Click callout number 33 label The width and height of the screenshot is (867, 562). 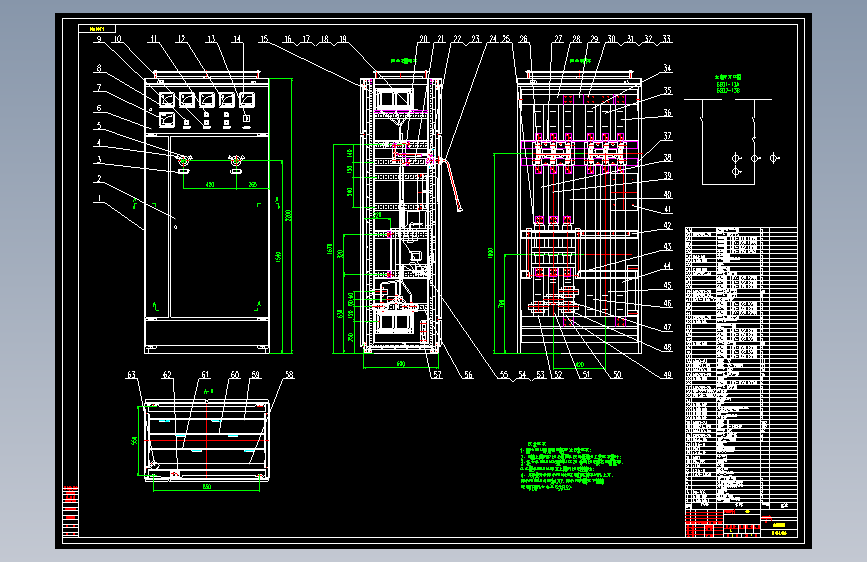(667, 39)
